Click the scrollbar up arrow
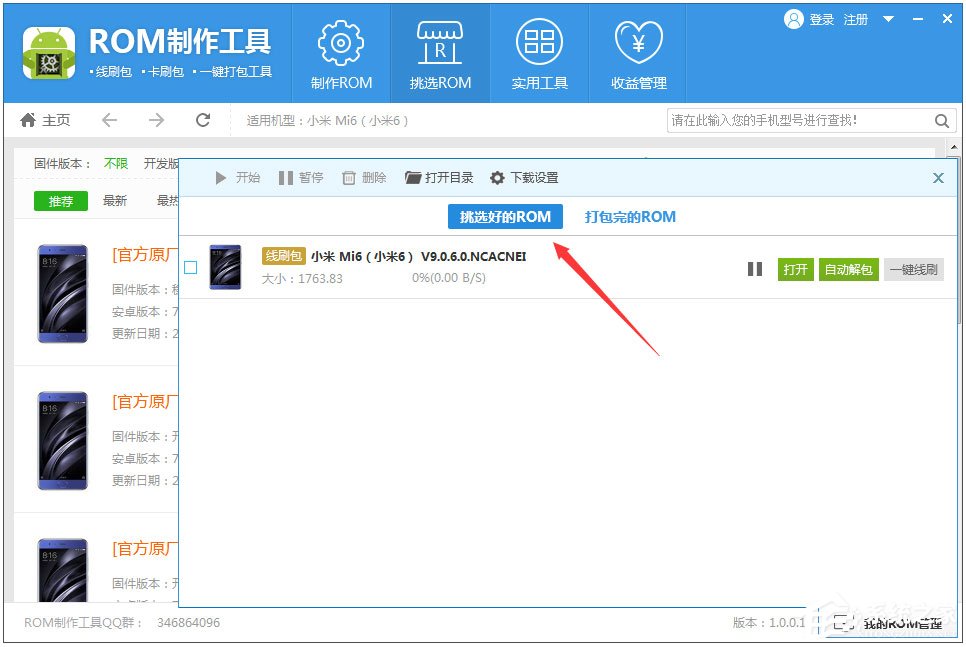 pos(954,147)
